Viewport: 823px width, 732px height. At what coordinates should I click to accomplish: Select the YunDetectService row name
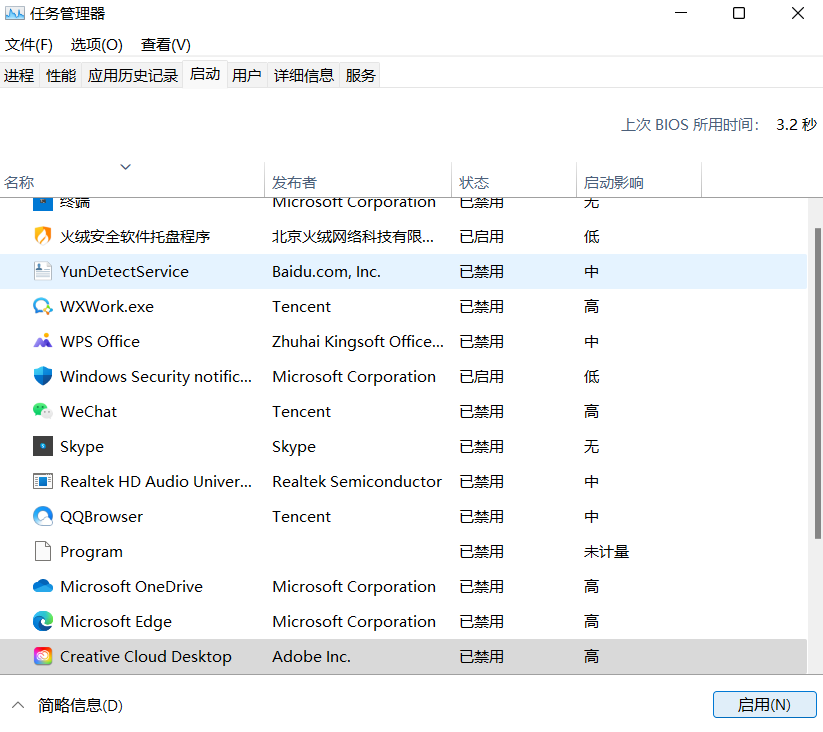[x=124, y=272]
